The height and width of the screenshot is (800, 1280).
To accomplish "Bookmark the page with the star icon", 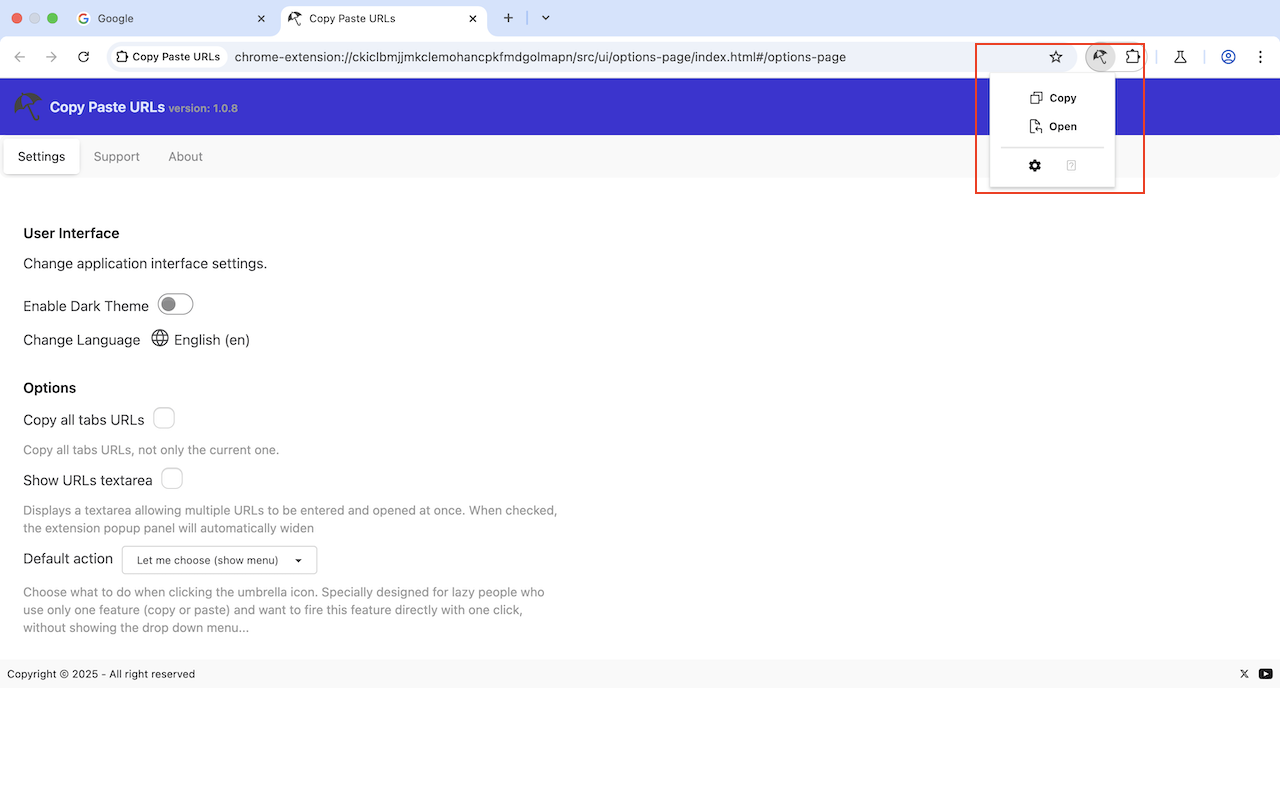I will (x=1056, y=57).
